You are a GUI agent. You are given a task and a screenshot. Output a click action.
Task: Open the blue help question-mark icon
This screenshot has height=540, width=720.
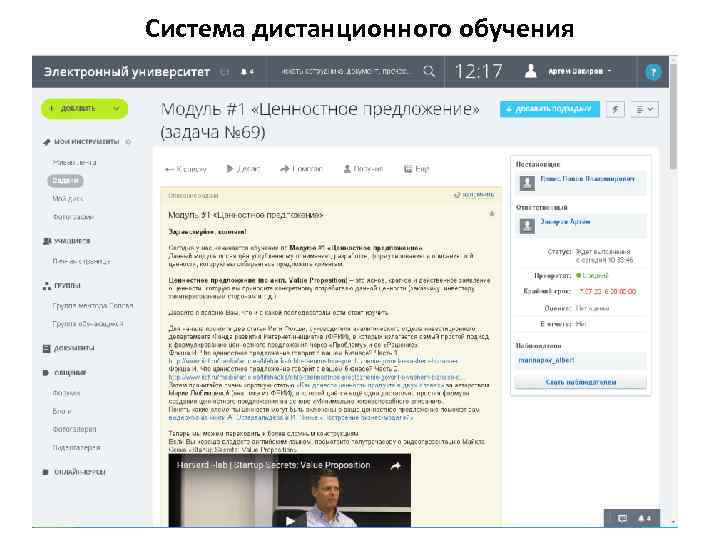653,72
